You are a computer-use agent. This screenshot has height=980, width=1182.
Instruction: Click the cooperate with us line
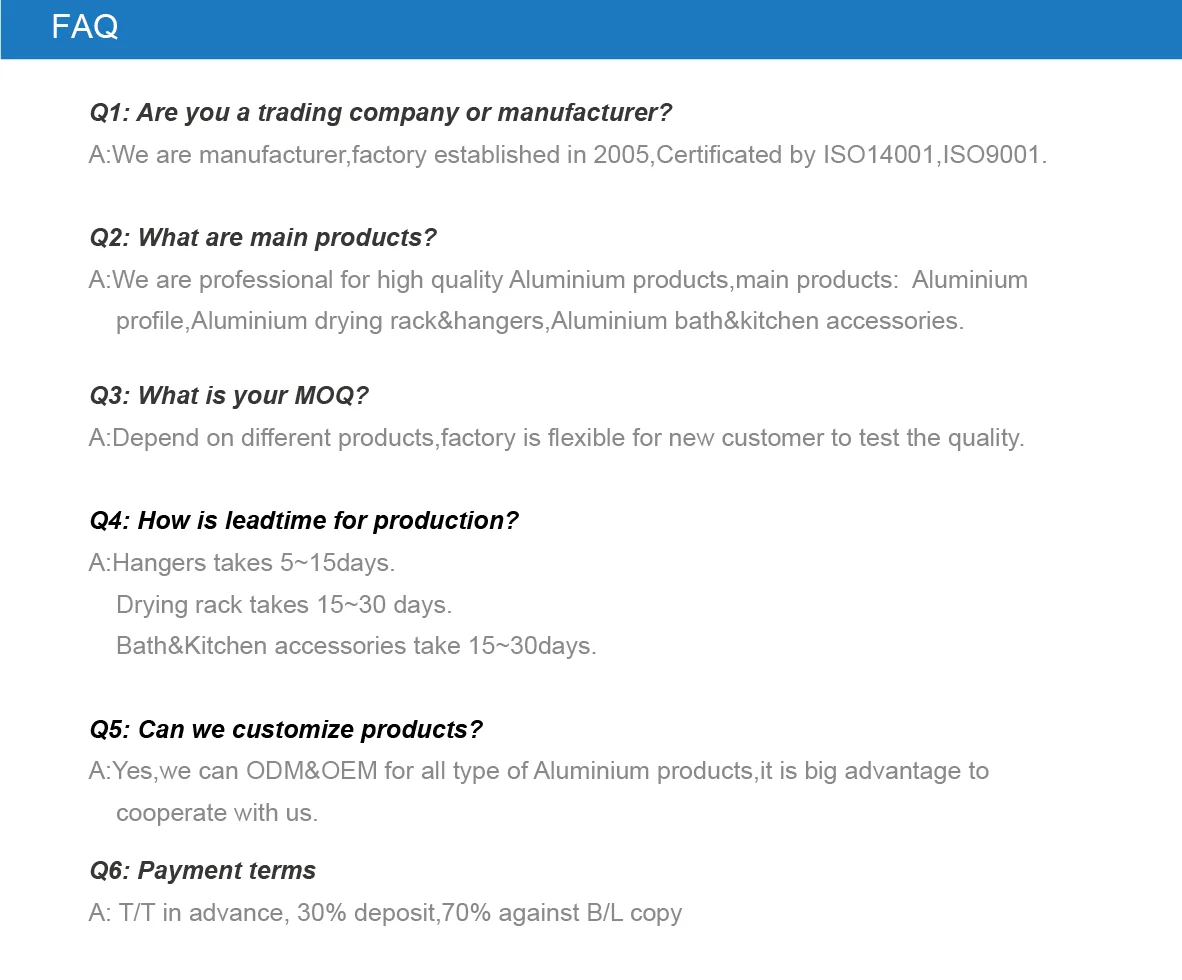[217, 813]
